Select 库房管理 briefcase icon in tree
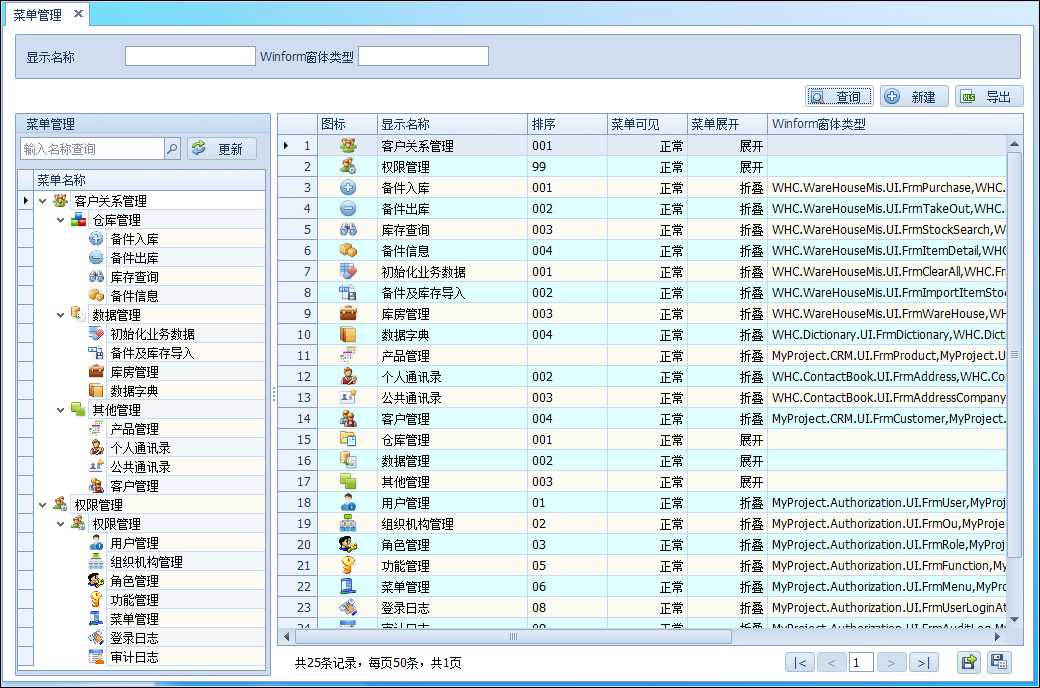Screen dimensions: 1040x688 coord(96,372)
